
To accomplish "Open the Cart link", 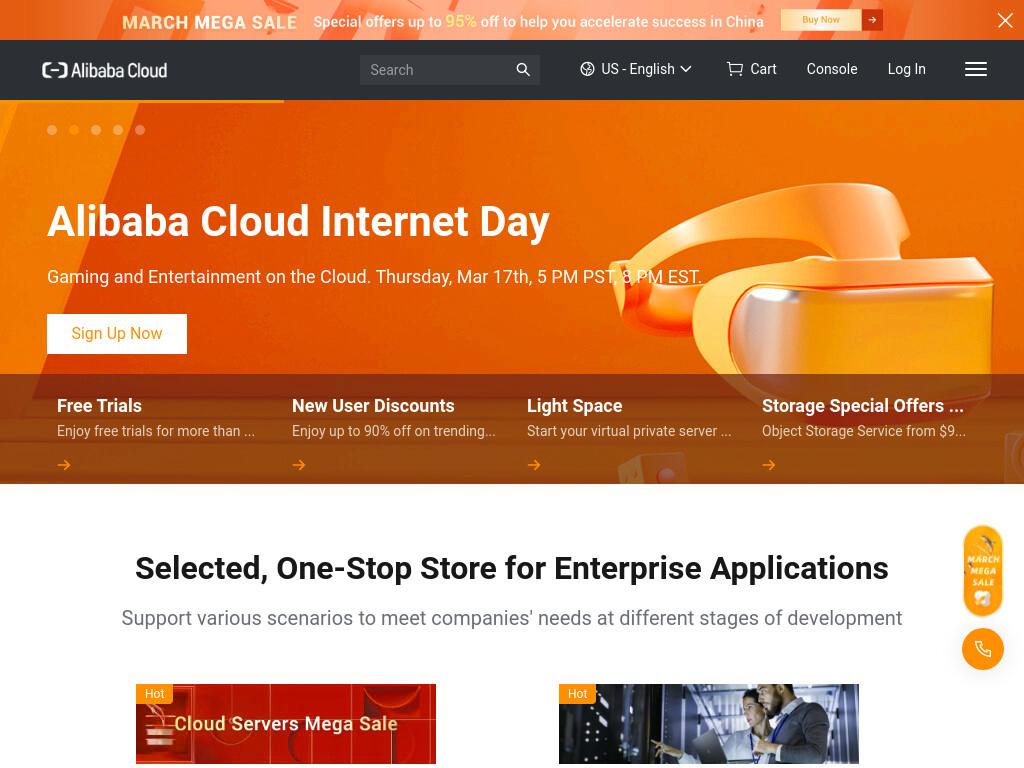I will (x=751, y=69).
